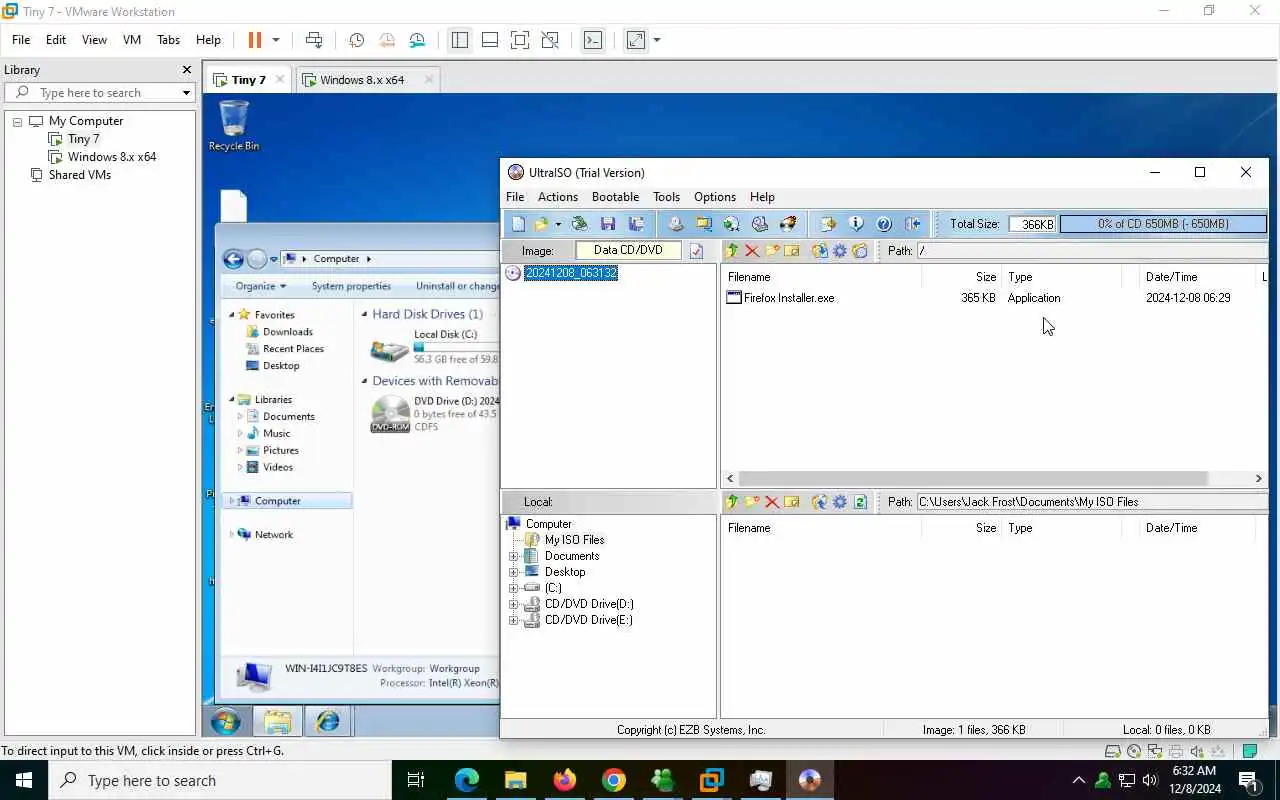Click the Extract icon in Image pane toolbar
This screenshot has width=1280, height=800.
[x=820, y=251]
